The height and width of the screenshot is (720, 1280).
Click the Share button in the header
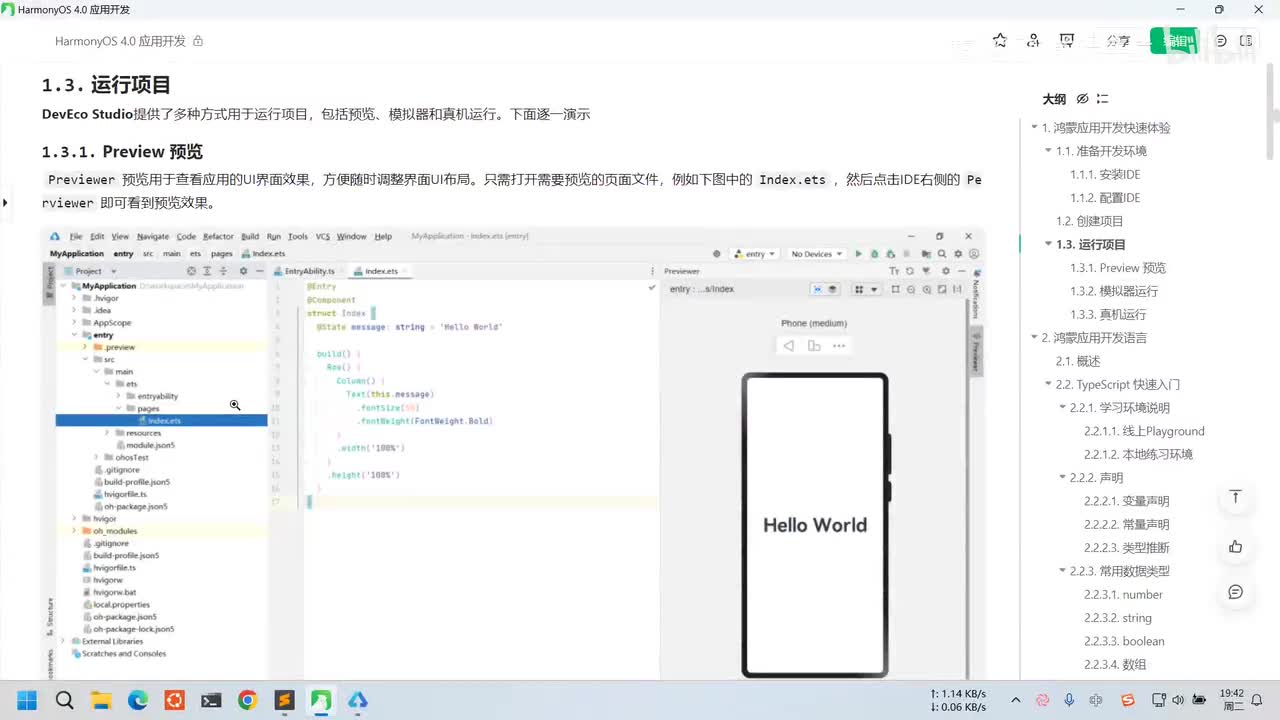pos(1119,41)
